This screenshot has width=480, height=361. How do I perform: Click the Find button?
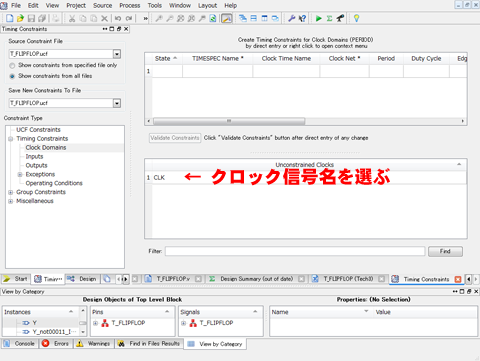(x=445, y=251)
